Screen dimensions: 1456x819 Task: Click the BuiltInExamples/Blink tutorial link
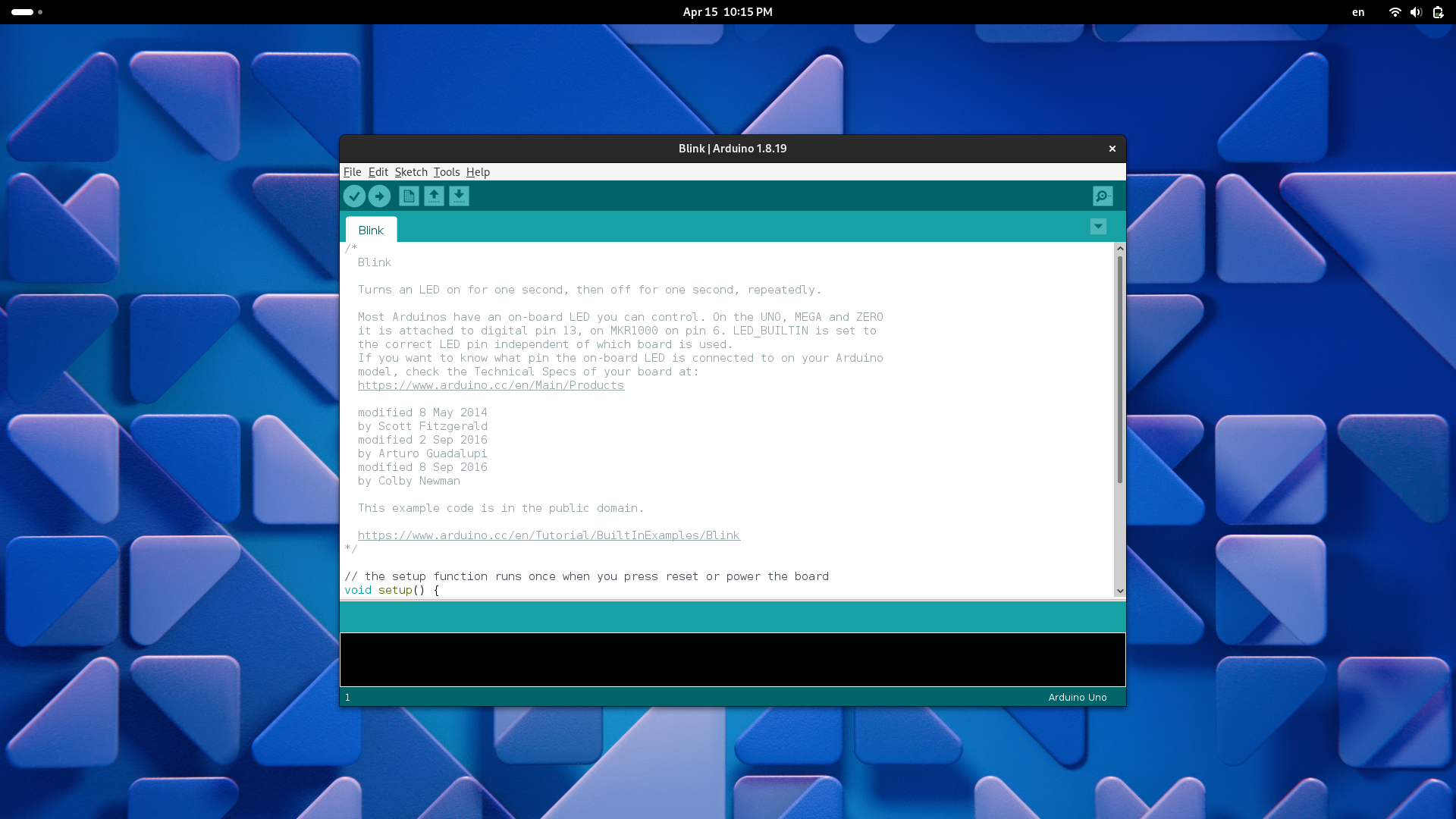pyautogui.click(x=548, y=535)
